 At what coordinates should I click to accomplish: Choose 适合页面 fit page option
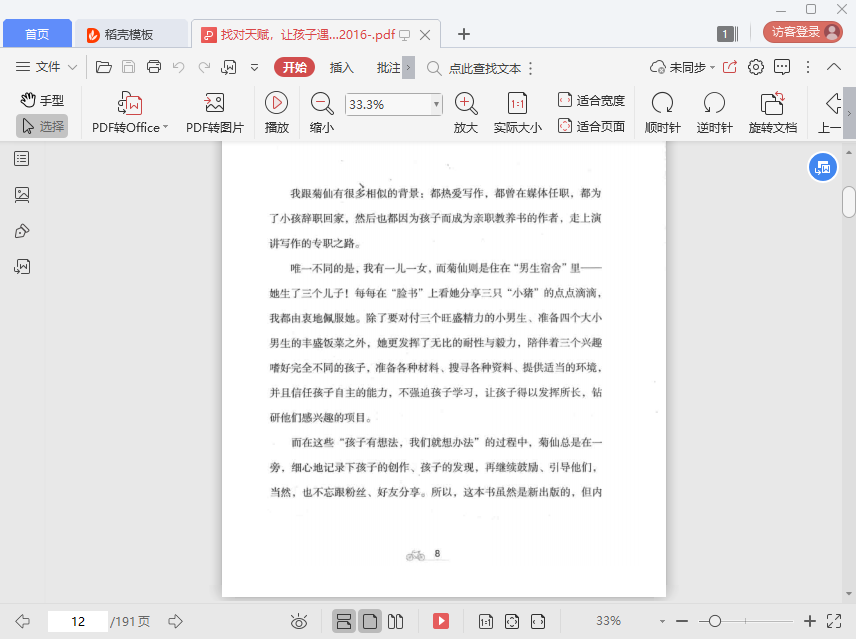[x=591, y=127]
